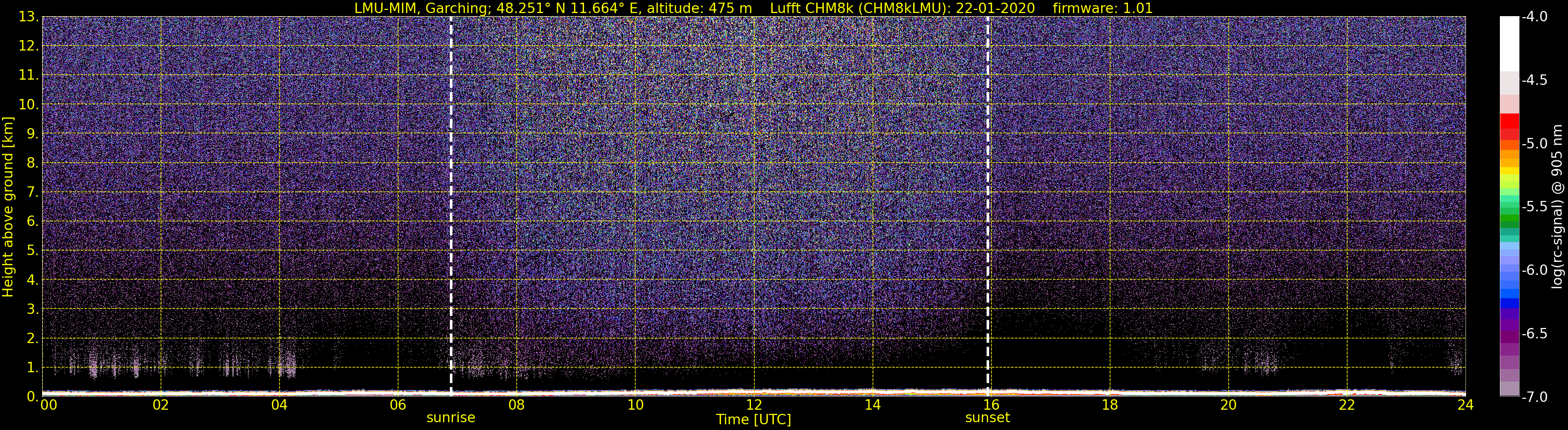Image resolution: width=1568 pixels, height=430 pixels.
Task: Click the white dashed sunrise marker line
Action: click(x=451, y=206)
